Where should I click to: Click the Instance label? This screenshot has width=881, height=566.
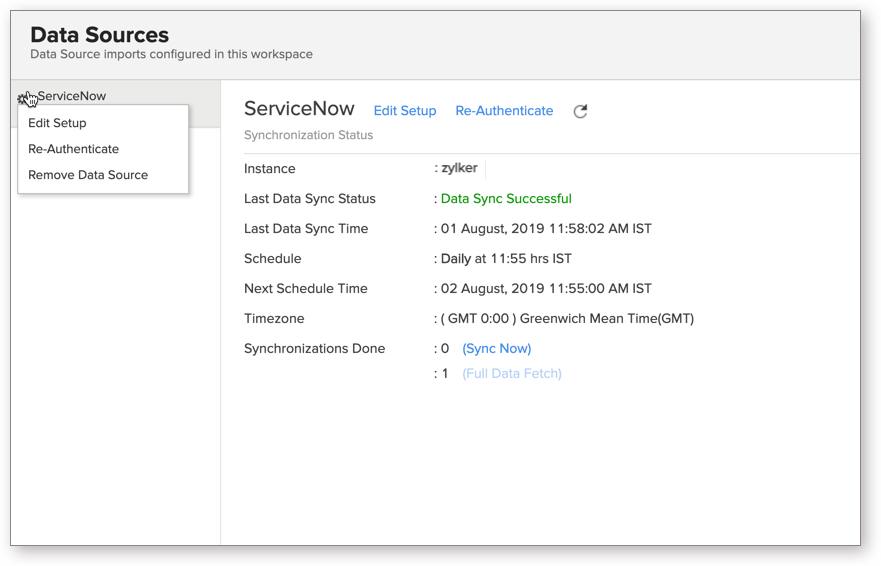270,169
